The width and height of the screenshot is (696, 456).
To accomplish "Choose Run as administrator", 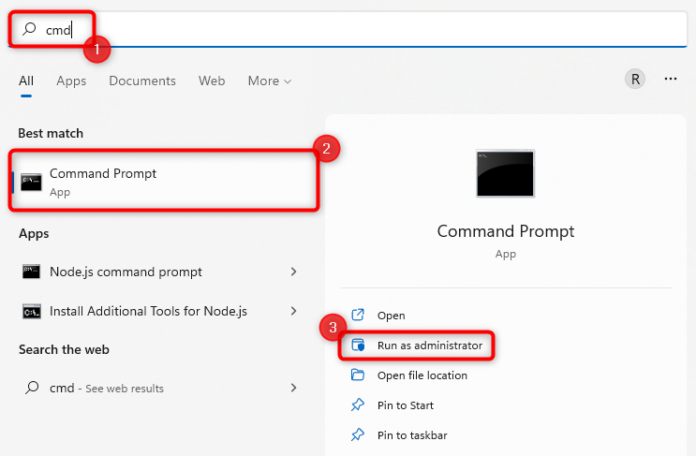I will 428,346.
